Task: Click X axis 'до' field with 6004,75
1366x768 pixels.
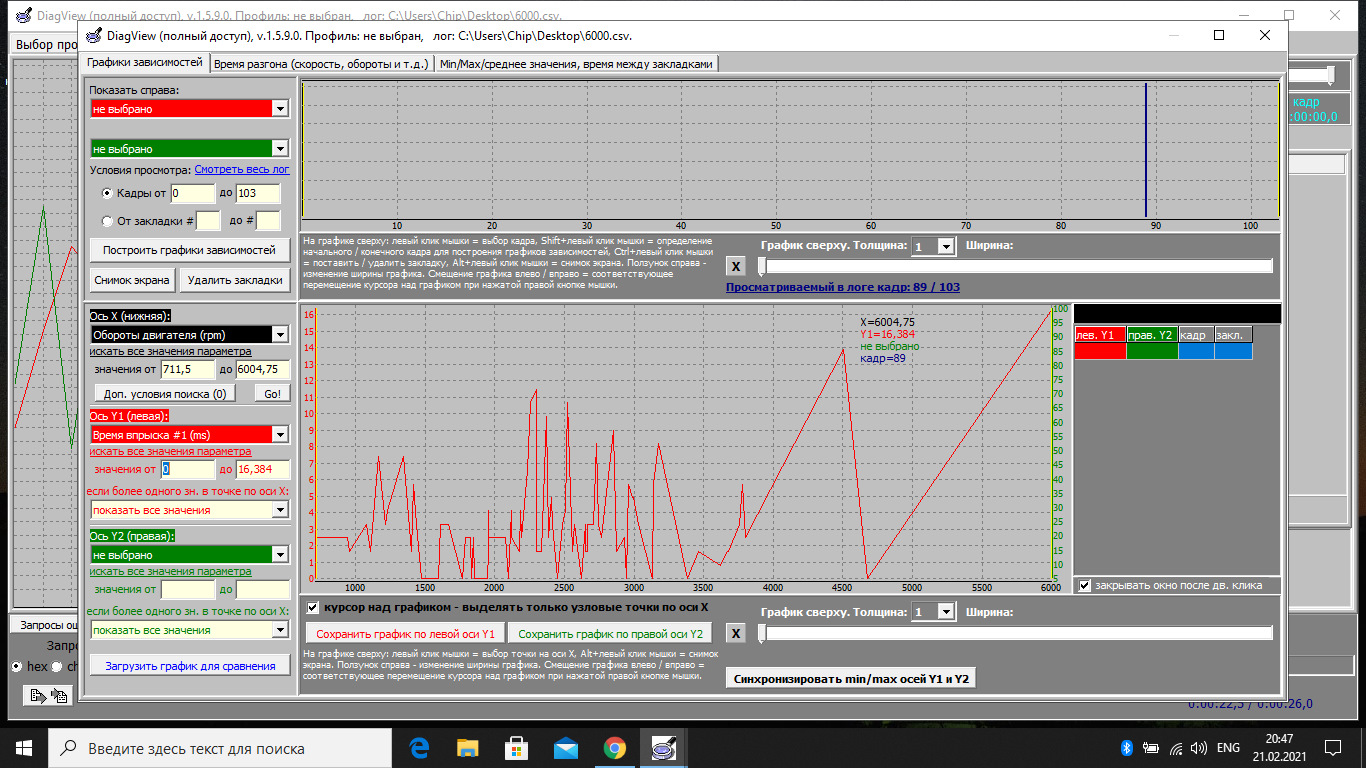Action: [x=262, y=369]
